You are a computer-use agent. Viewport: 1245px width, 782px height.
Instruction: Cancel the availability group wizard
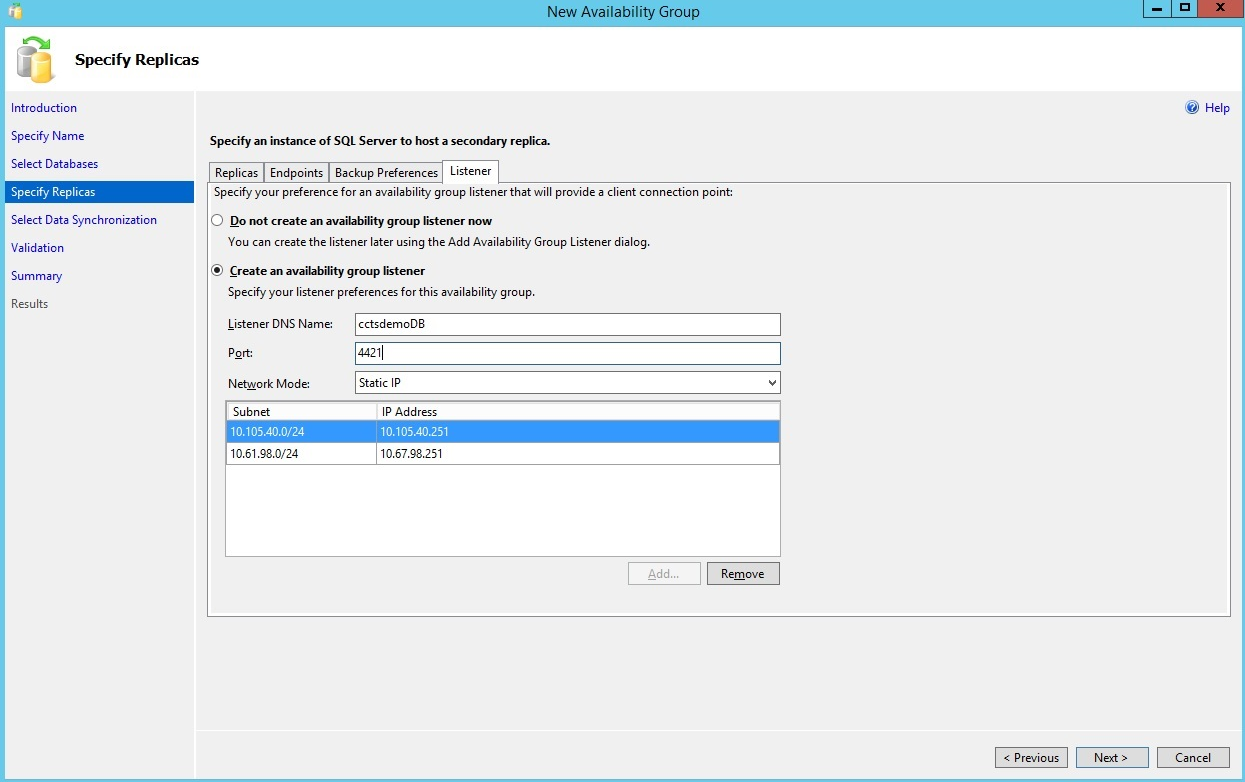coord(1194,758)
